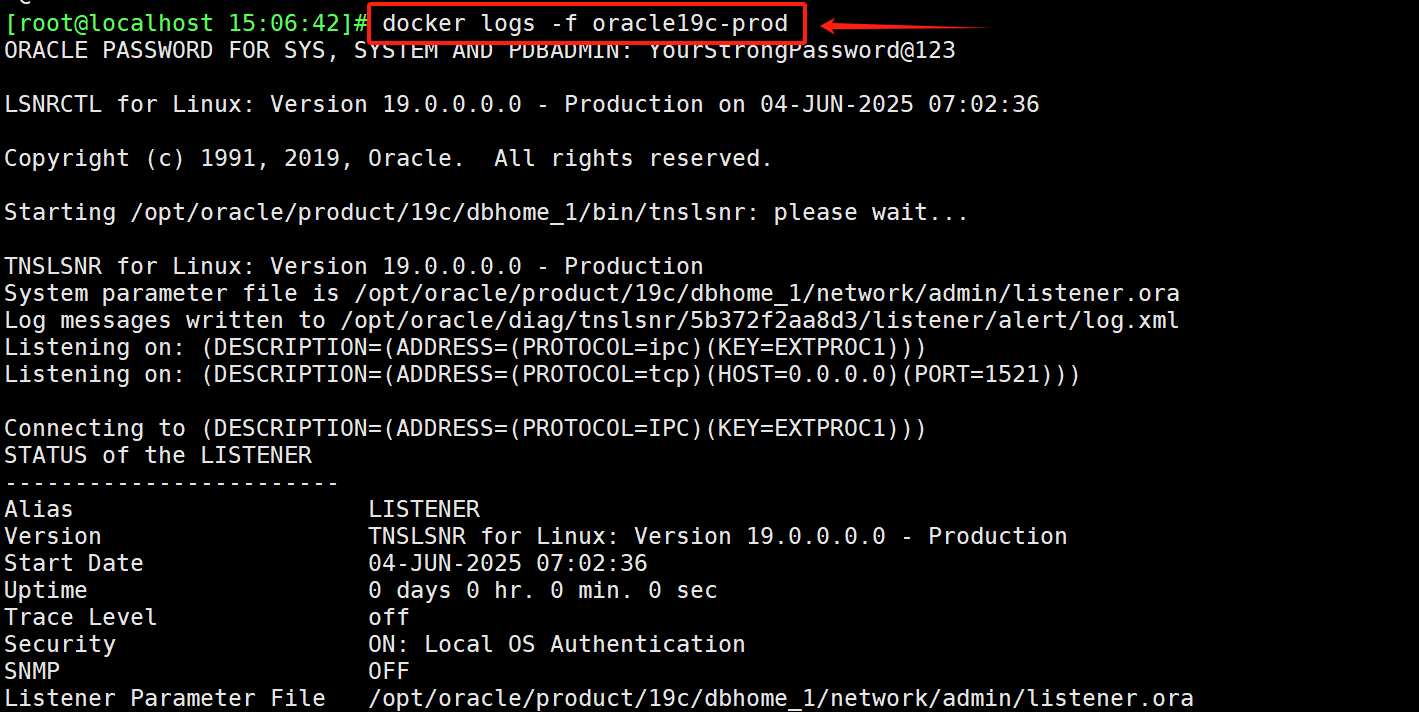This screenshot has width=1419, height=712.
Task: Click the password value 'YourStrongPassword@123'
Action: pyautogui.click(x=802, y=50)
